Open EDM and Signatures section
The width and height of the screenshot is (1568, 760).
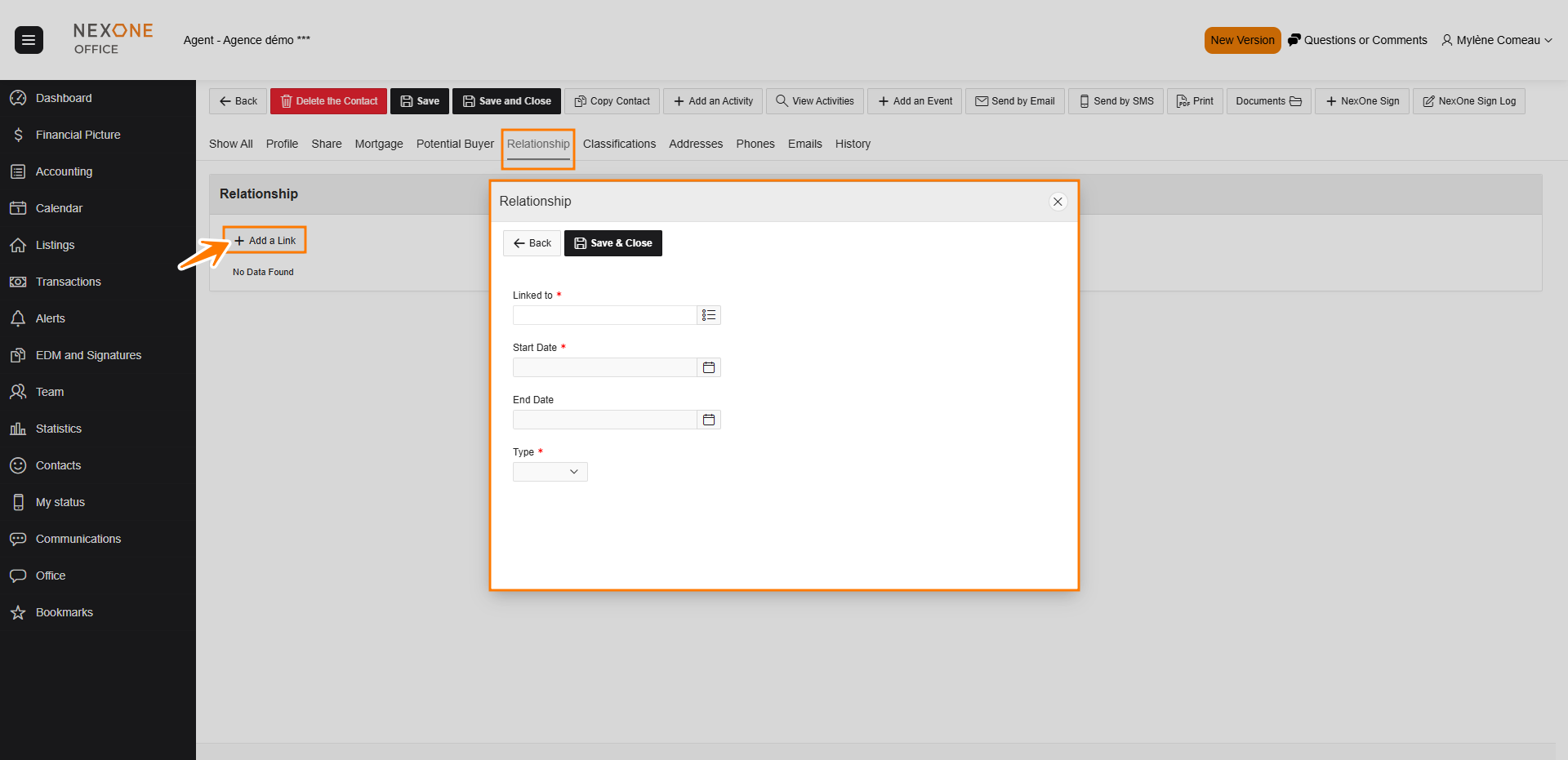point(88,355)
